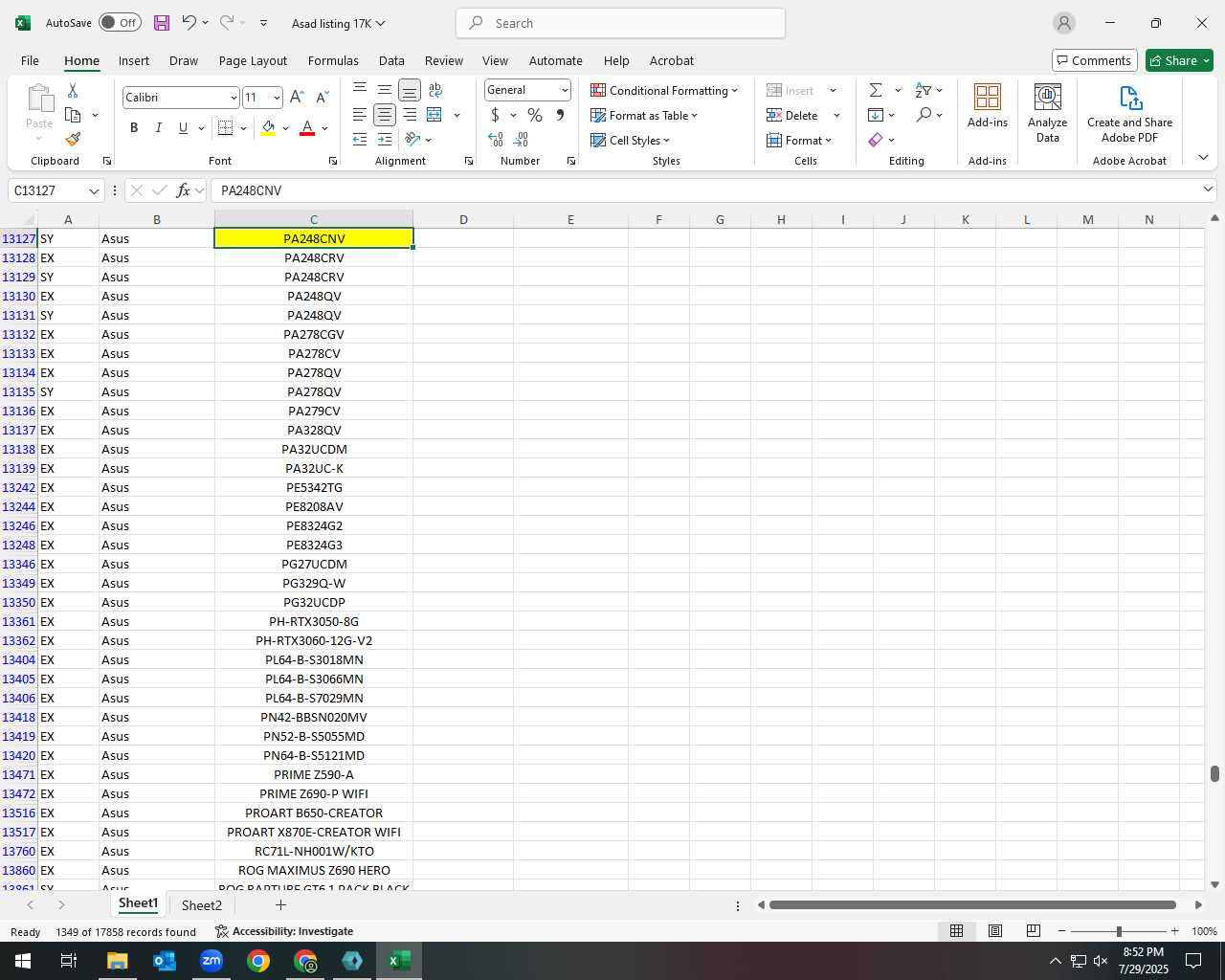Select cell containing PRIME Z590-A

coord(314,774)
